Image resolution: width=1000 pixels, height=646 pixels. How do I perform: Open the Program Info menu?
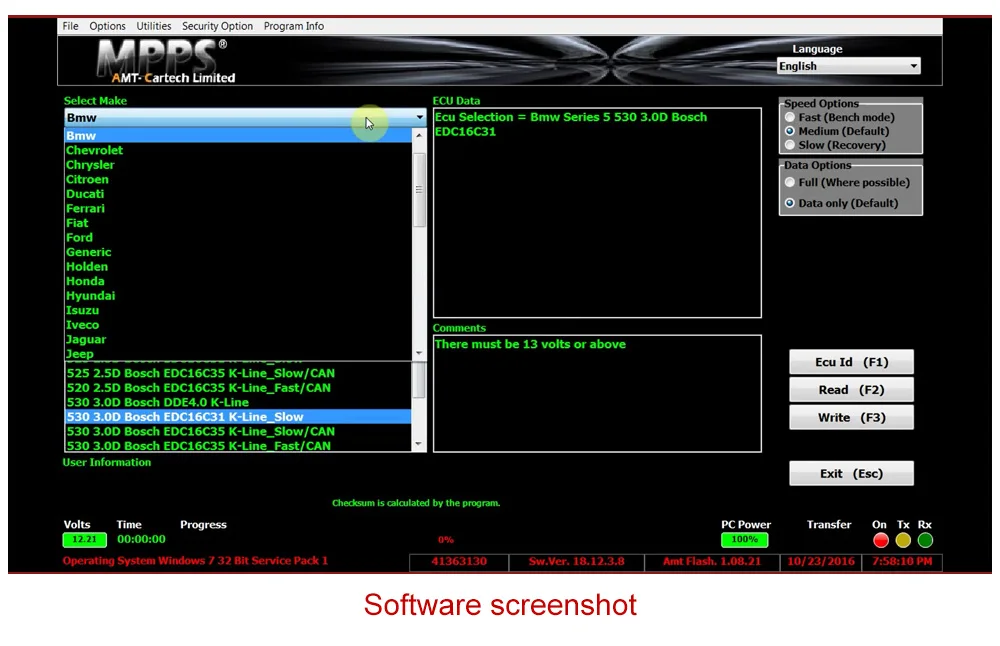[x=293, y=26]
